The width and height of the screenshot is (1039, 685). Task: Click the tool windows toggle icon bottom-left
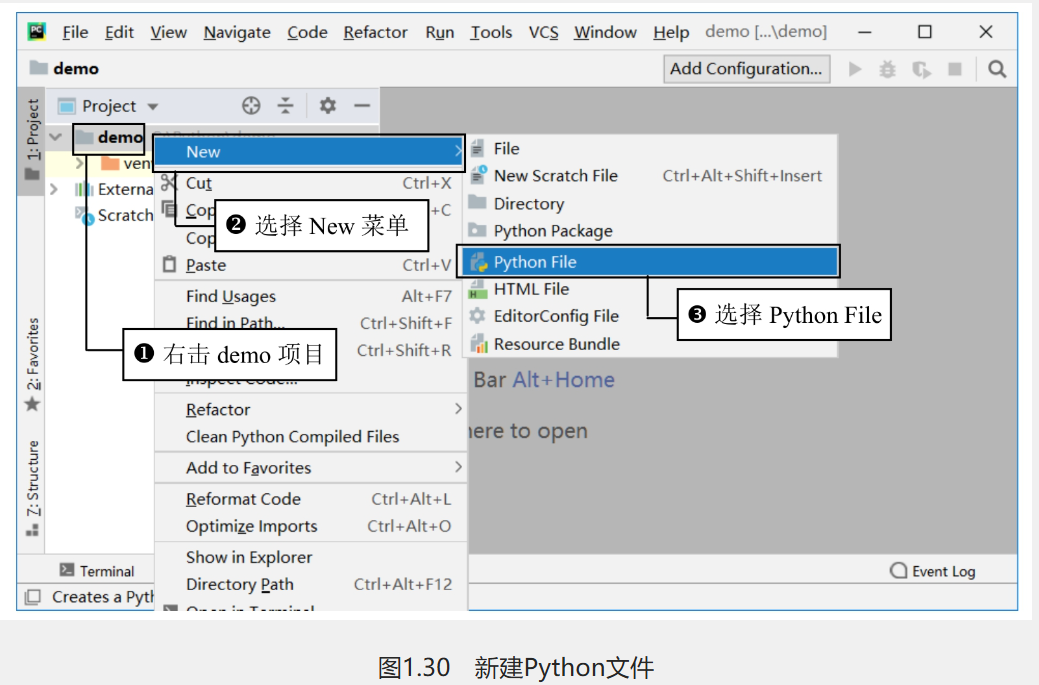coord(32,597)
